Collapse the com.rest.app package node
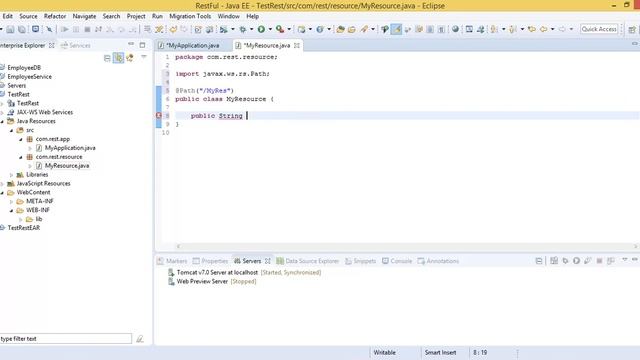The width and height of the screenshot is (640, 360). click(21, 139)
